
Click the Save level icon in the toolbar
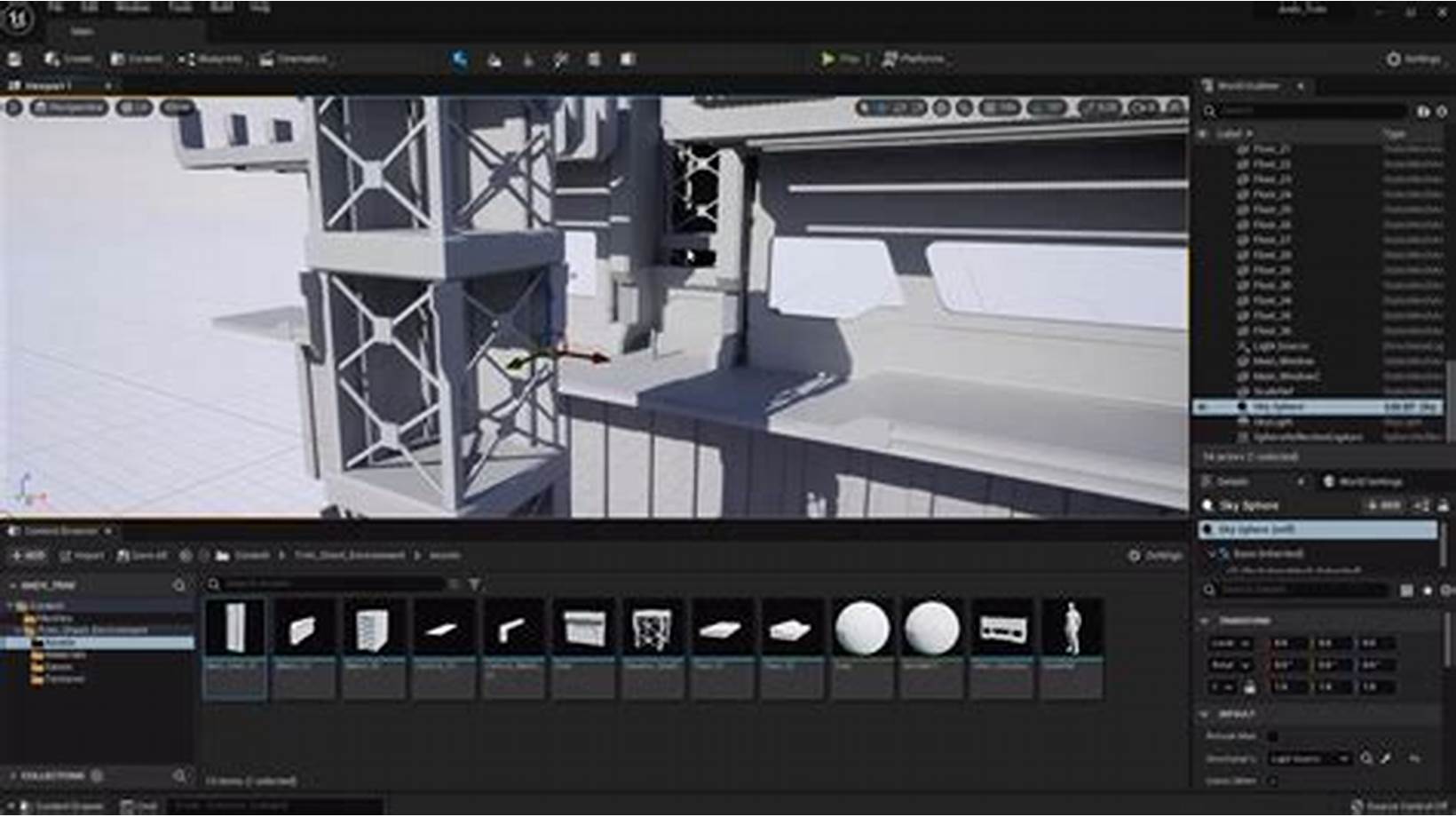click(15, 59)
